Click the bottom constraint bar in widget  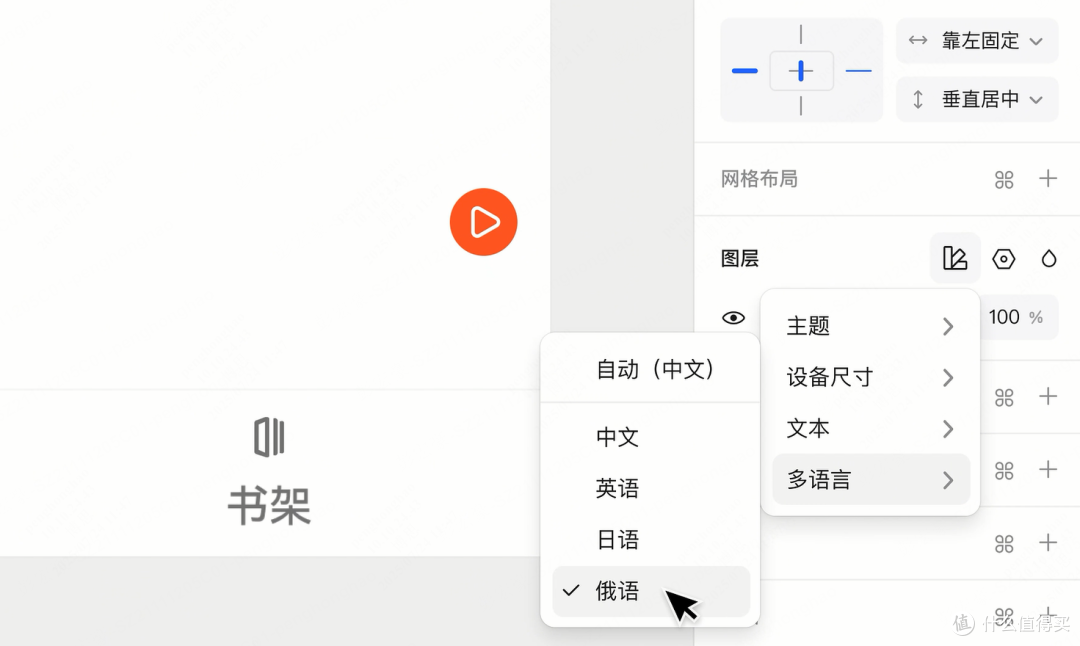pos(801,106)
